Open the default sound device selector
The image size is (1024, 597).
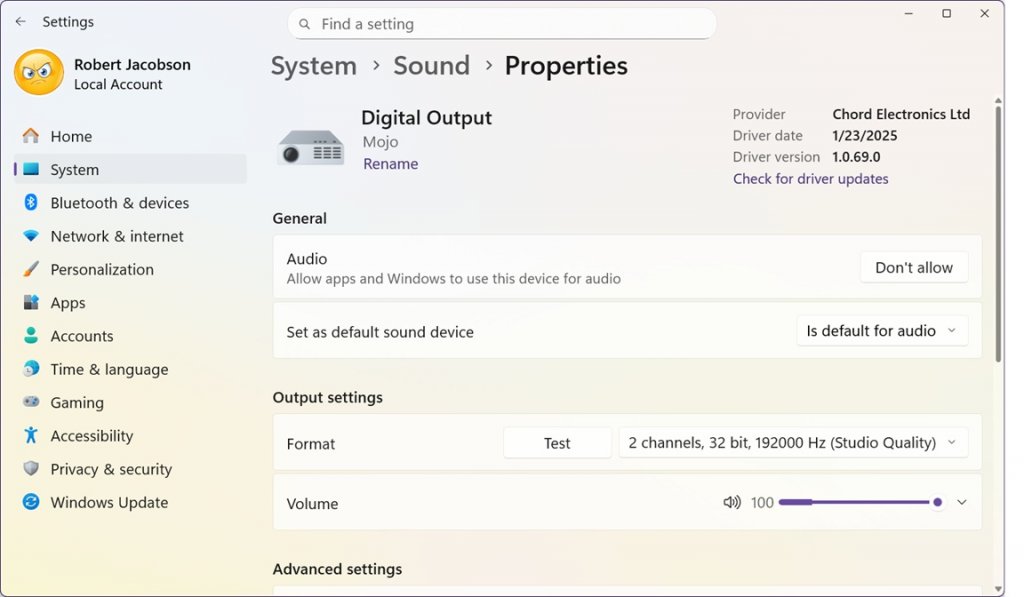tap(881, 330)
